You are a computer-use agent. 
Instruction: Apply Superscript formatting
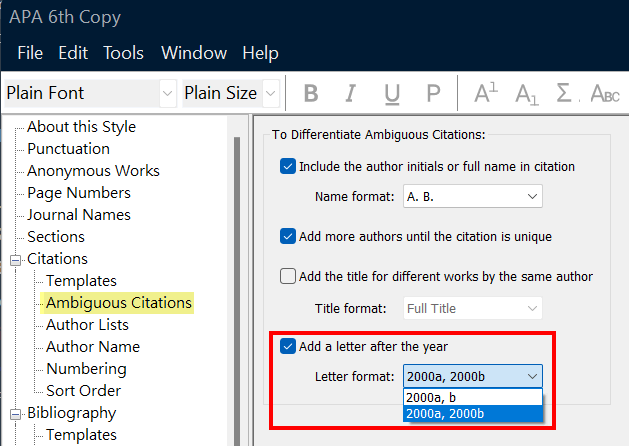click(486, 93)
